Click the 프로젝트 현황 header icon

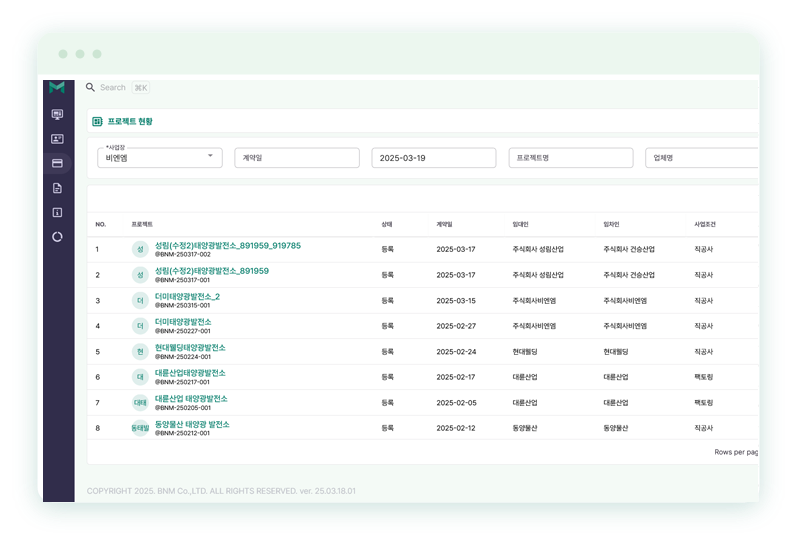tap(97, 121)
